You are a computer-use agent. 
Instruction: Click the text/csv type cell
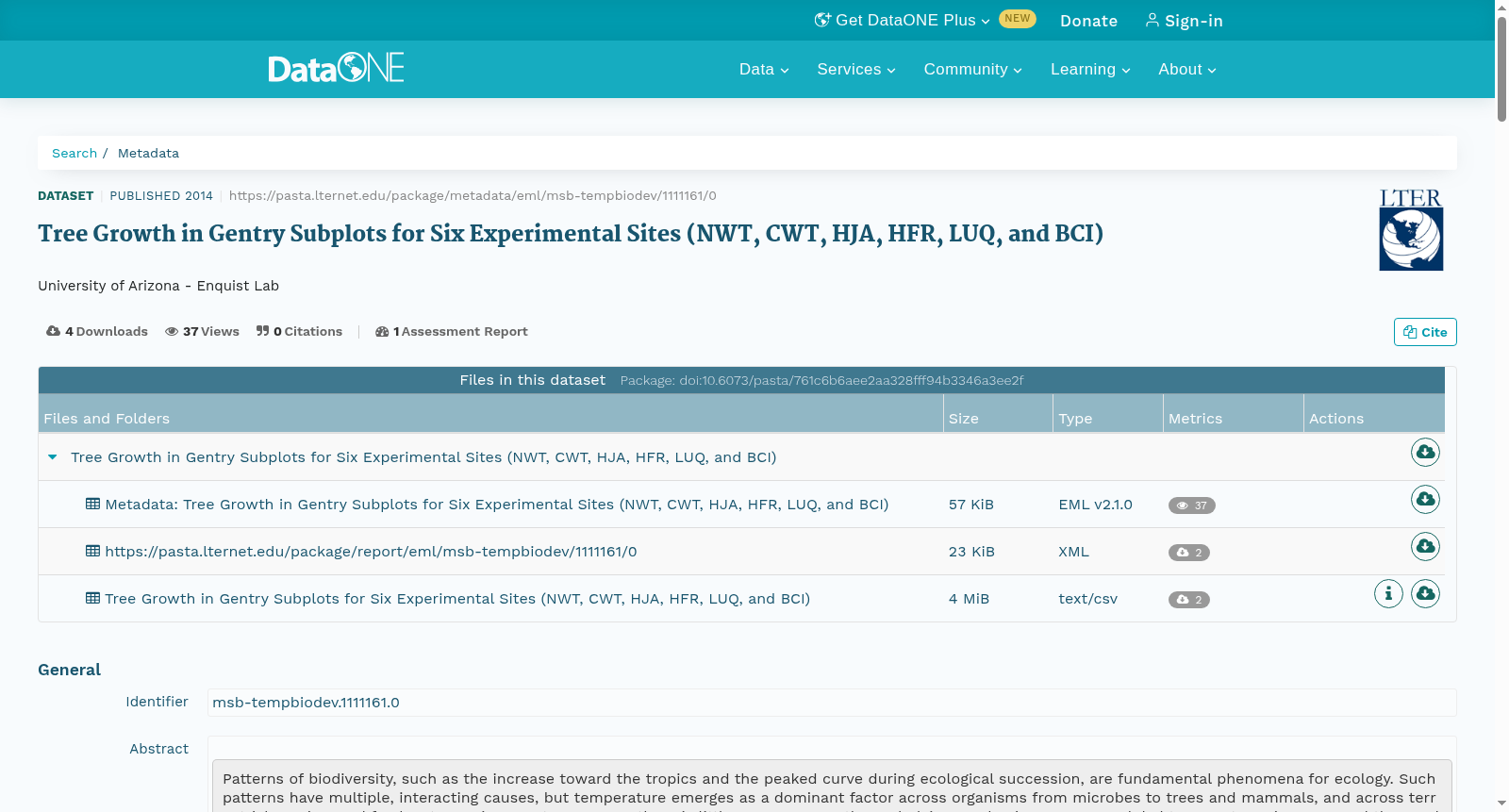click(x=1087, y=599)
